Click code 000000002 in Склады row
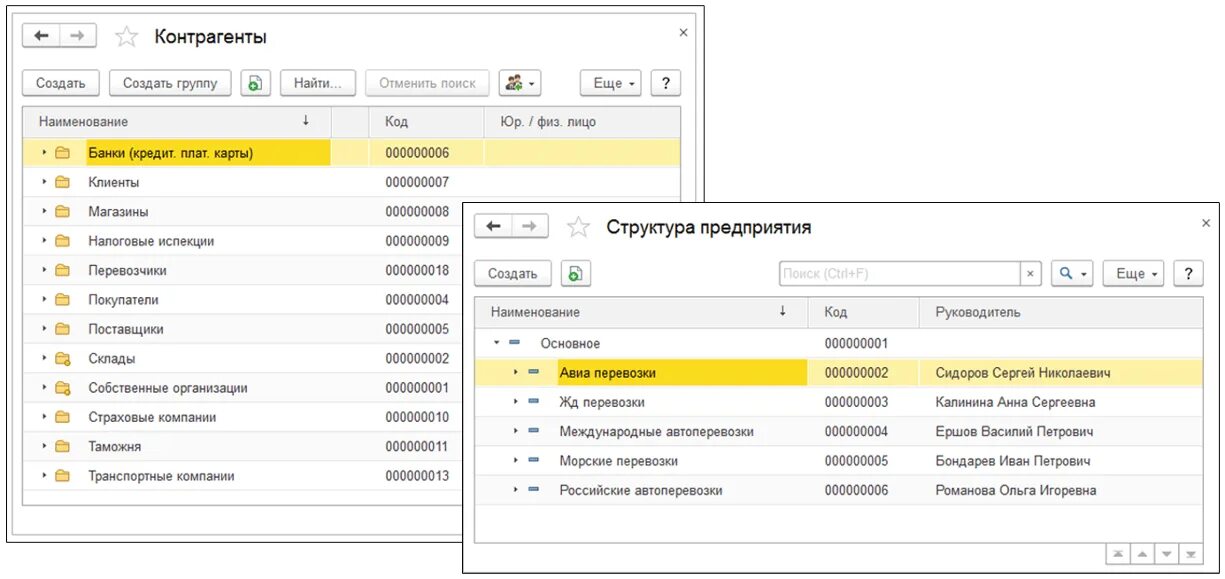The width and height of the screenshot is (1225, 579). pyautogui.click(x=417, y=358)
